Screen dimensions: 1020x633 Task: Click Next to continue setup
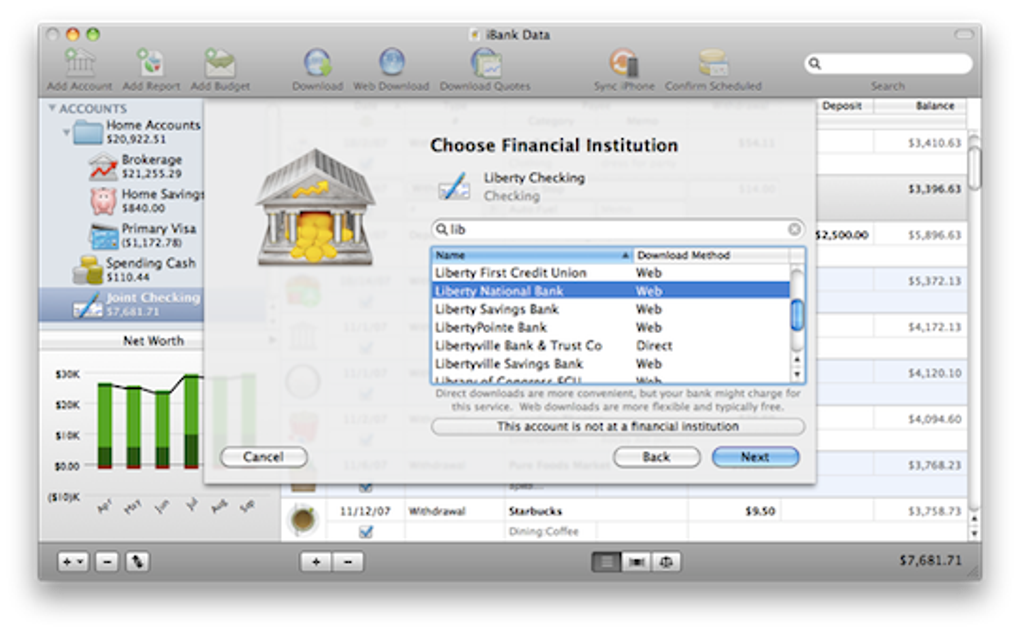755,457
